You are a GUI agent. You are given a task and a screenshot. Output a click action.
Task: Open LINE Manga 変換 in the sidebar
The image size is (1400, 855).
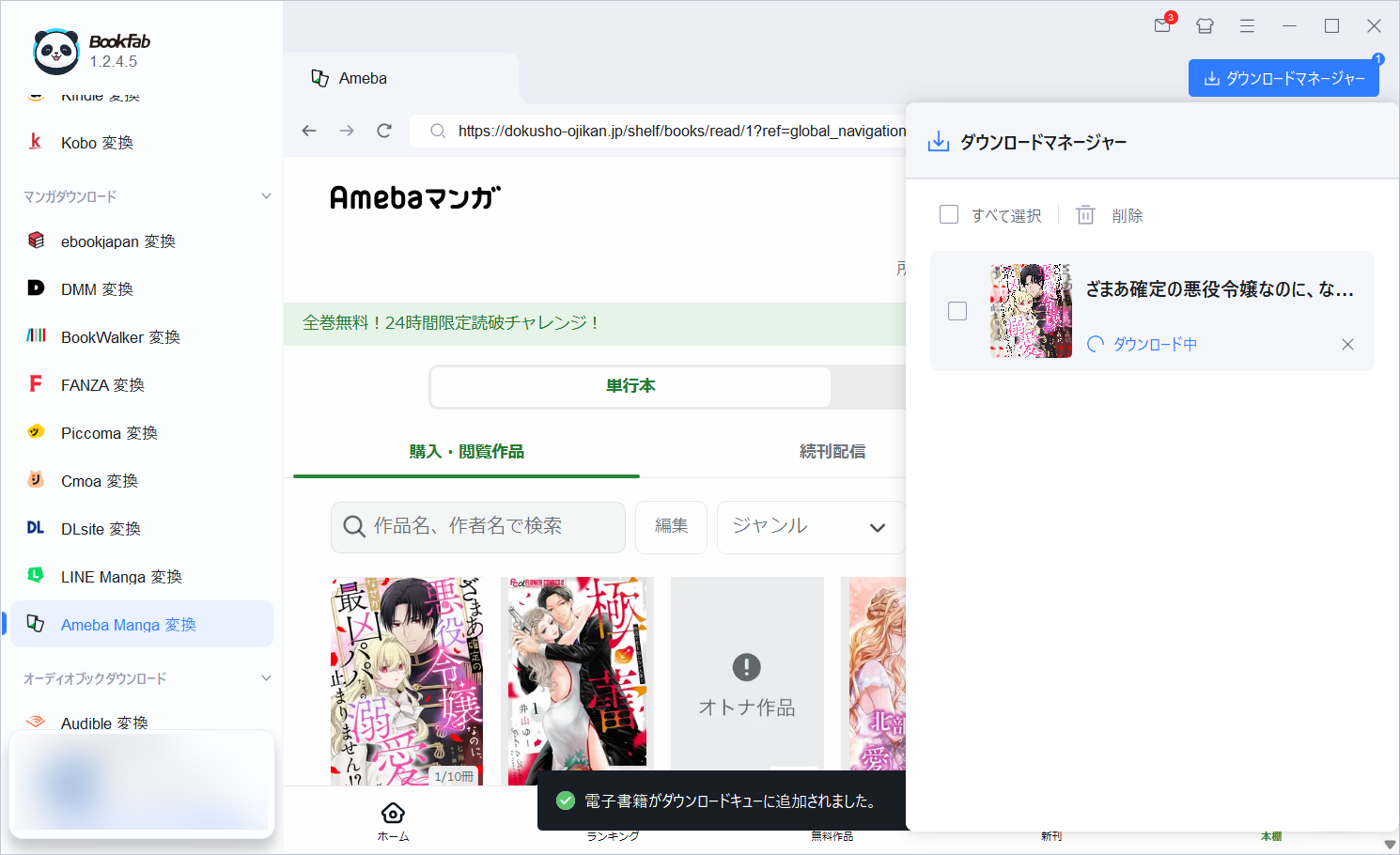tap(141, 577)
